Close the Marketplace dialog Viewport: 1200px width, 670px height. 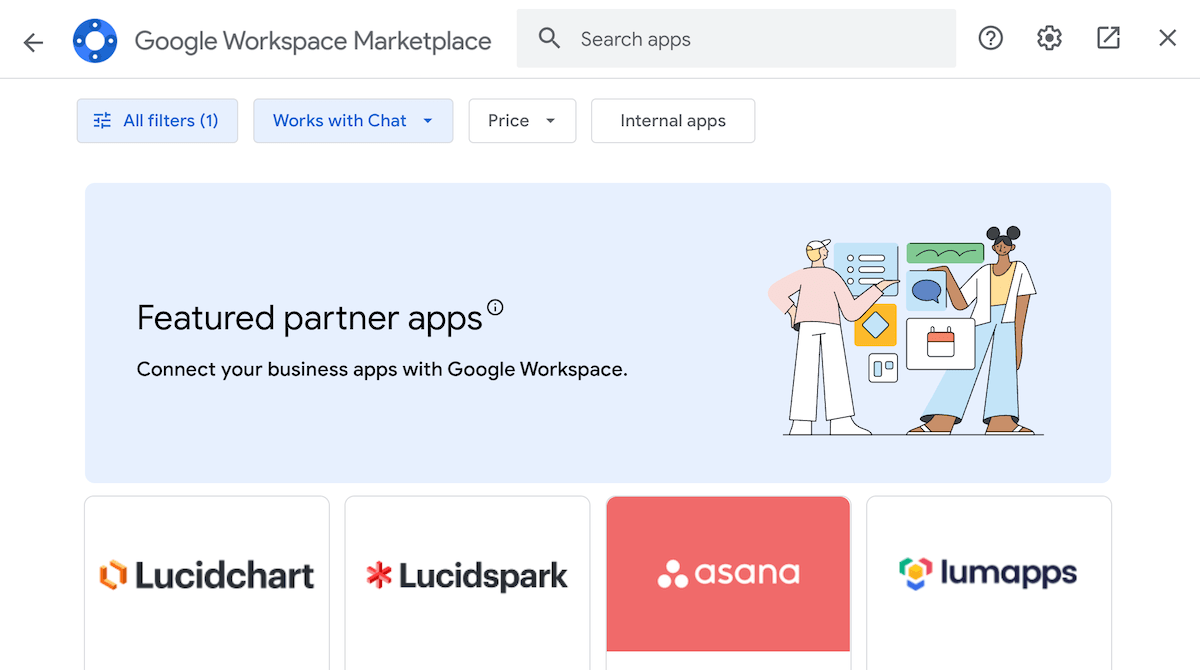[1167, 39]
